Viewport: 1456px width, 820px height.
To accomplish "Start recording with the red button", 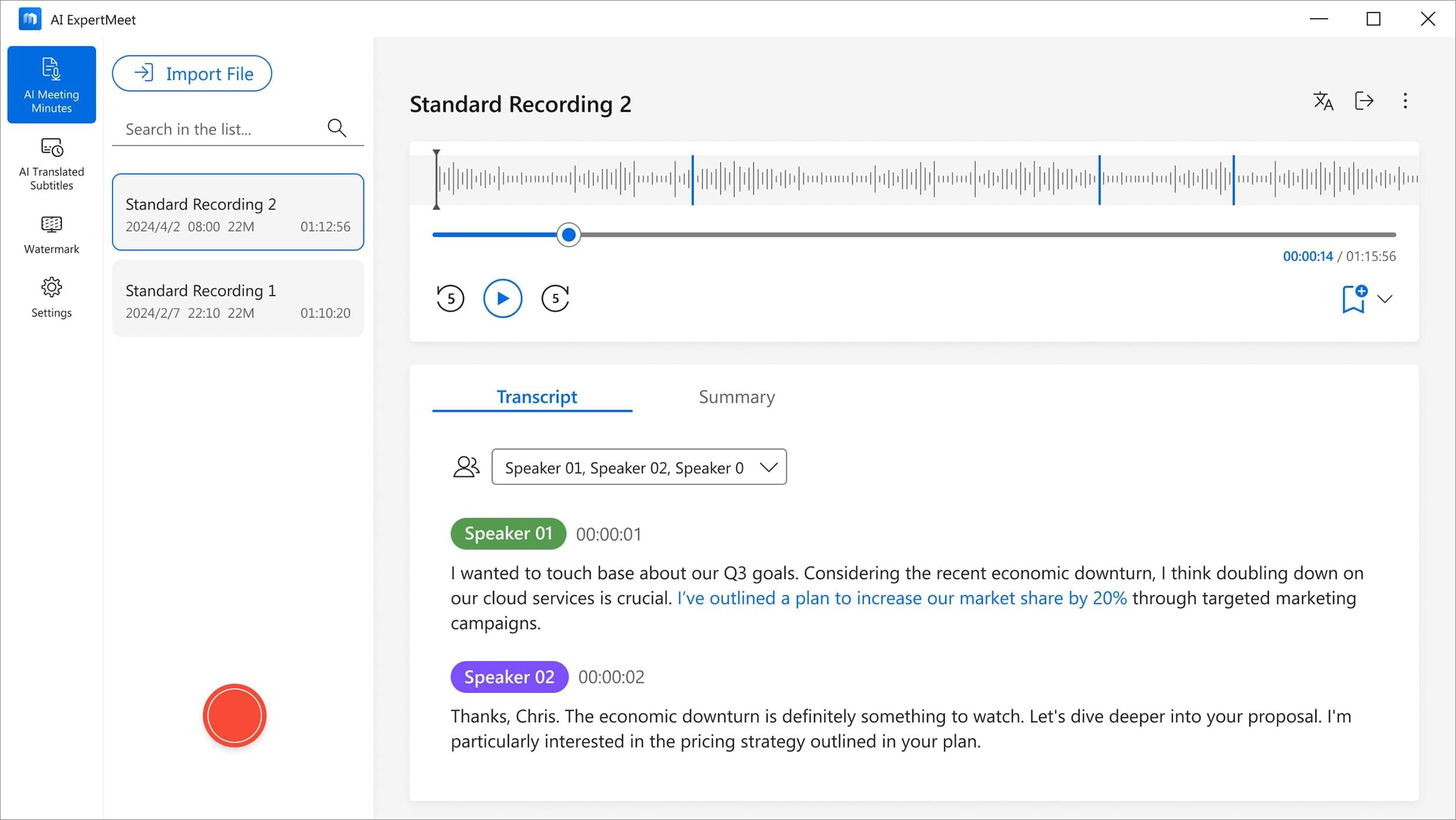I will pyautogui.click(x=234, y=715).
